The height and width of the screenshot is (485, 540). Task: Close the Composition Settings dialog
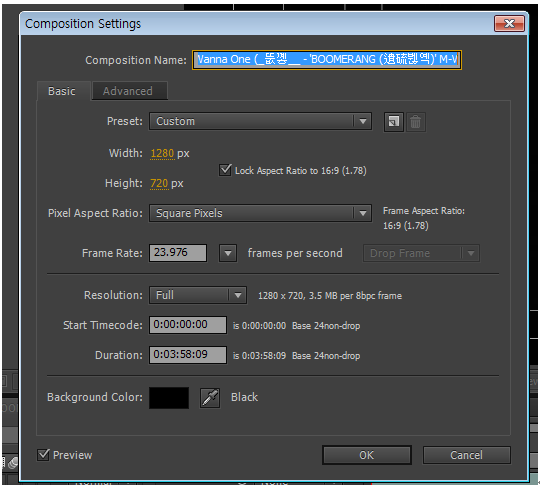click(x=509, y=23)
